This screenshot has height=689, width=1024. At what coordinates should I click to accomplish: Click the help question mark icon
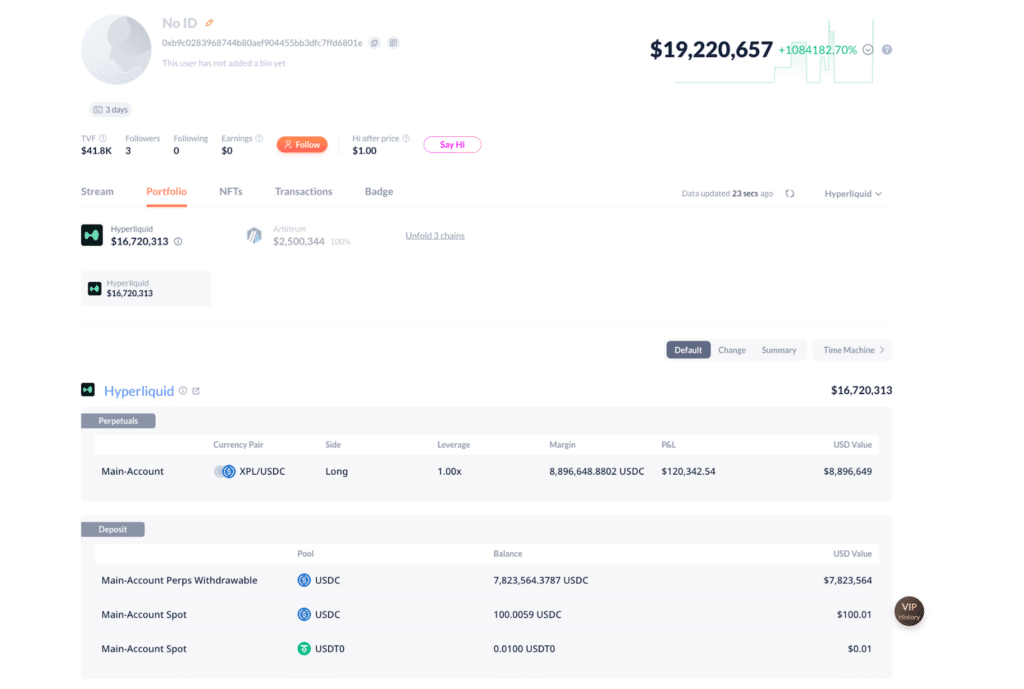[887, 50]
